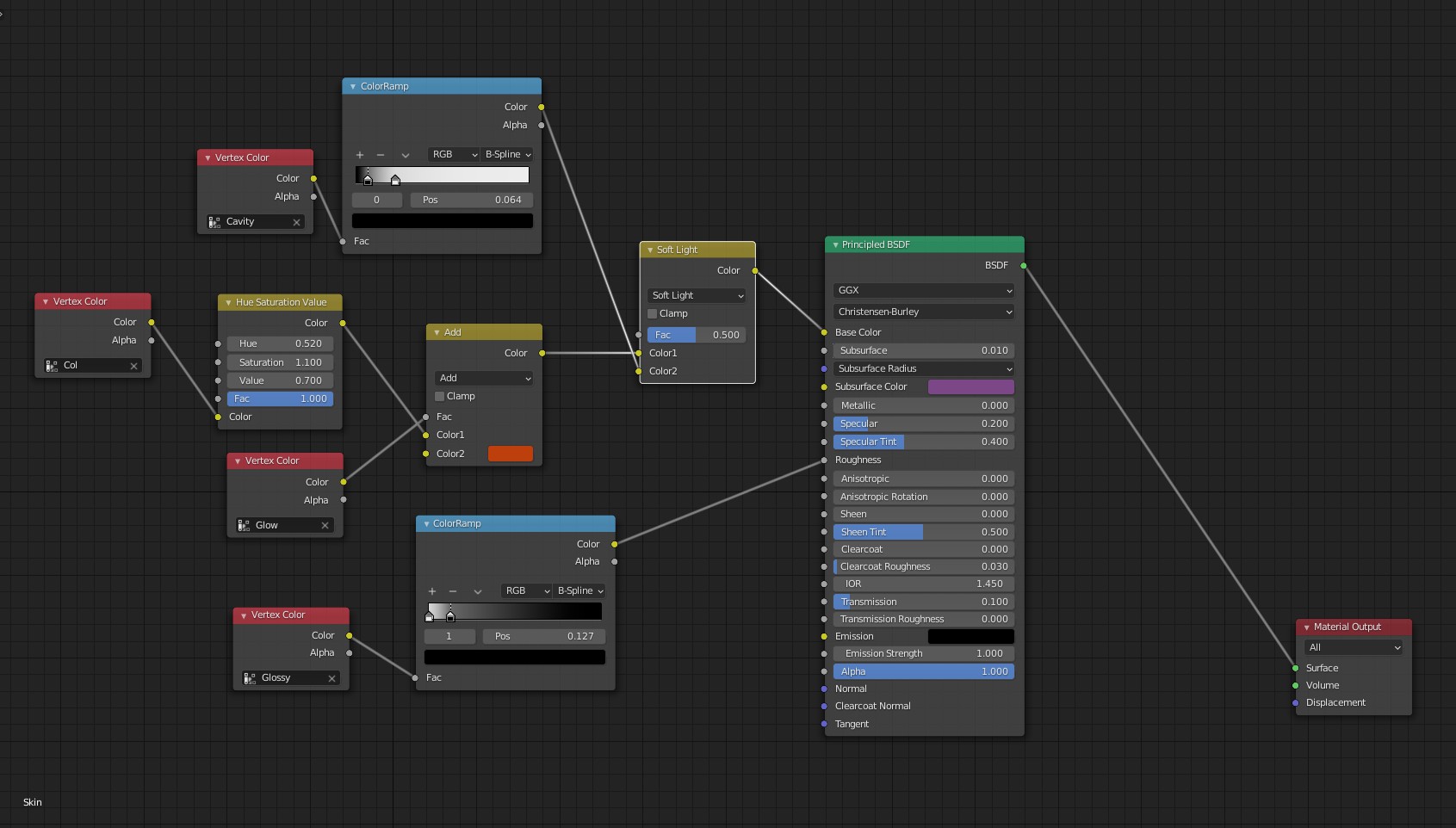Click the Roughness input socket on Principled BSDF

(825, 460)
